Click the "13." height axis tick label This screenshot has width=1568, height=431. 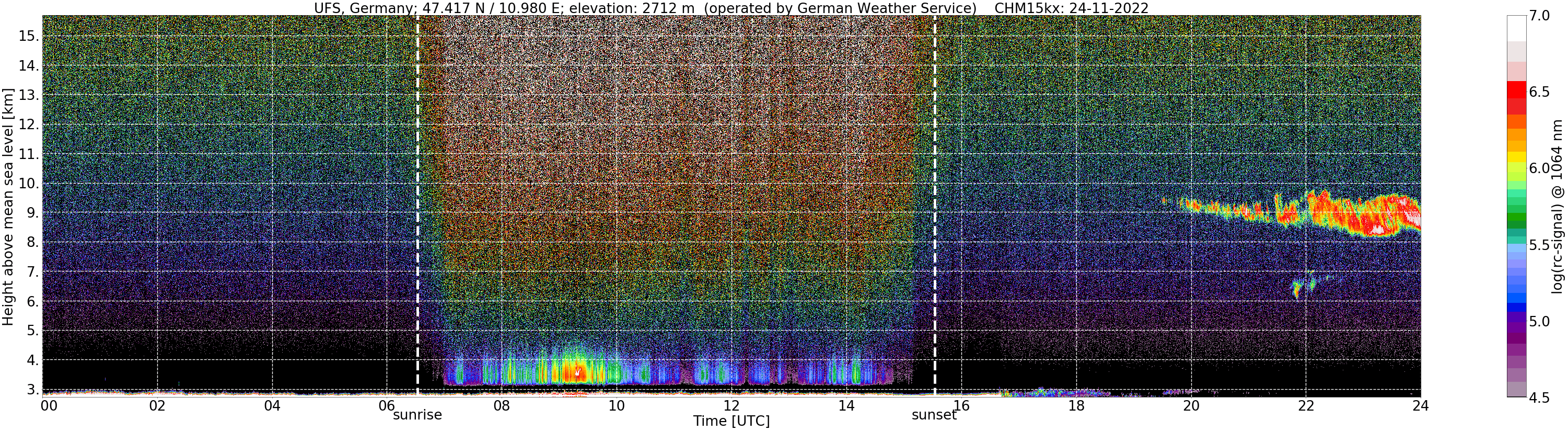click(x=29, y=95)
